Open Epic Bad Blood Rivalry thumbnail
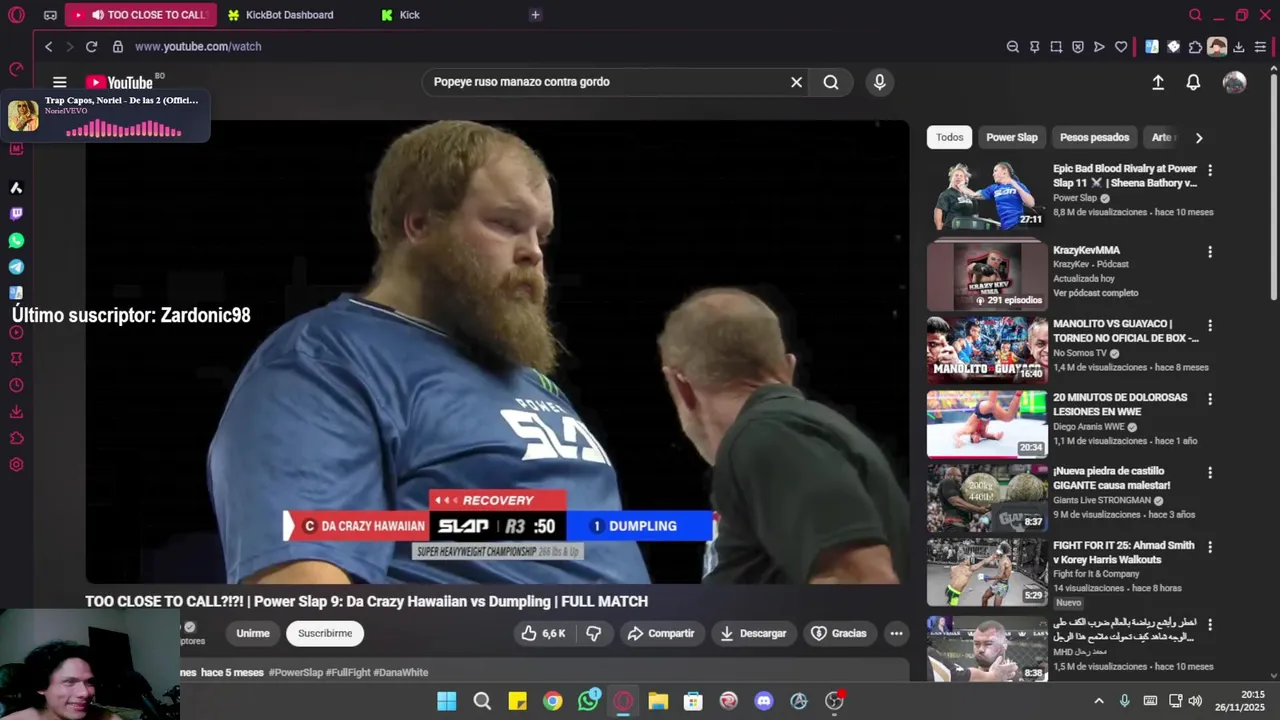The height and width of the screenshot is (720, 1280). (986, 196)
